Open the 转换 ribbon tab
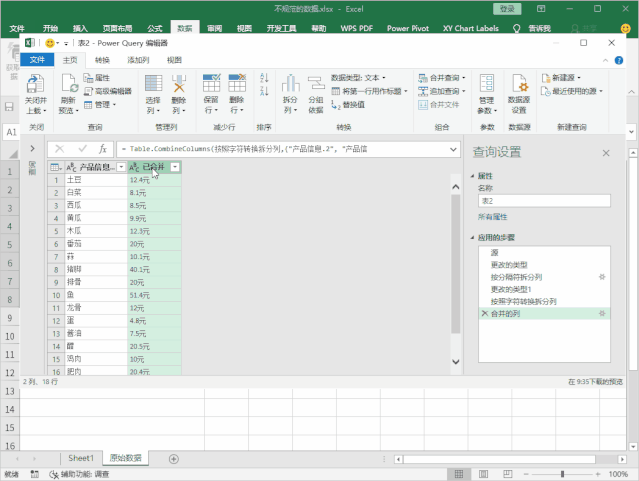The image size is (639, 481). [103, 60]
